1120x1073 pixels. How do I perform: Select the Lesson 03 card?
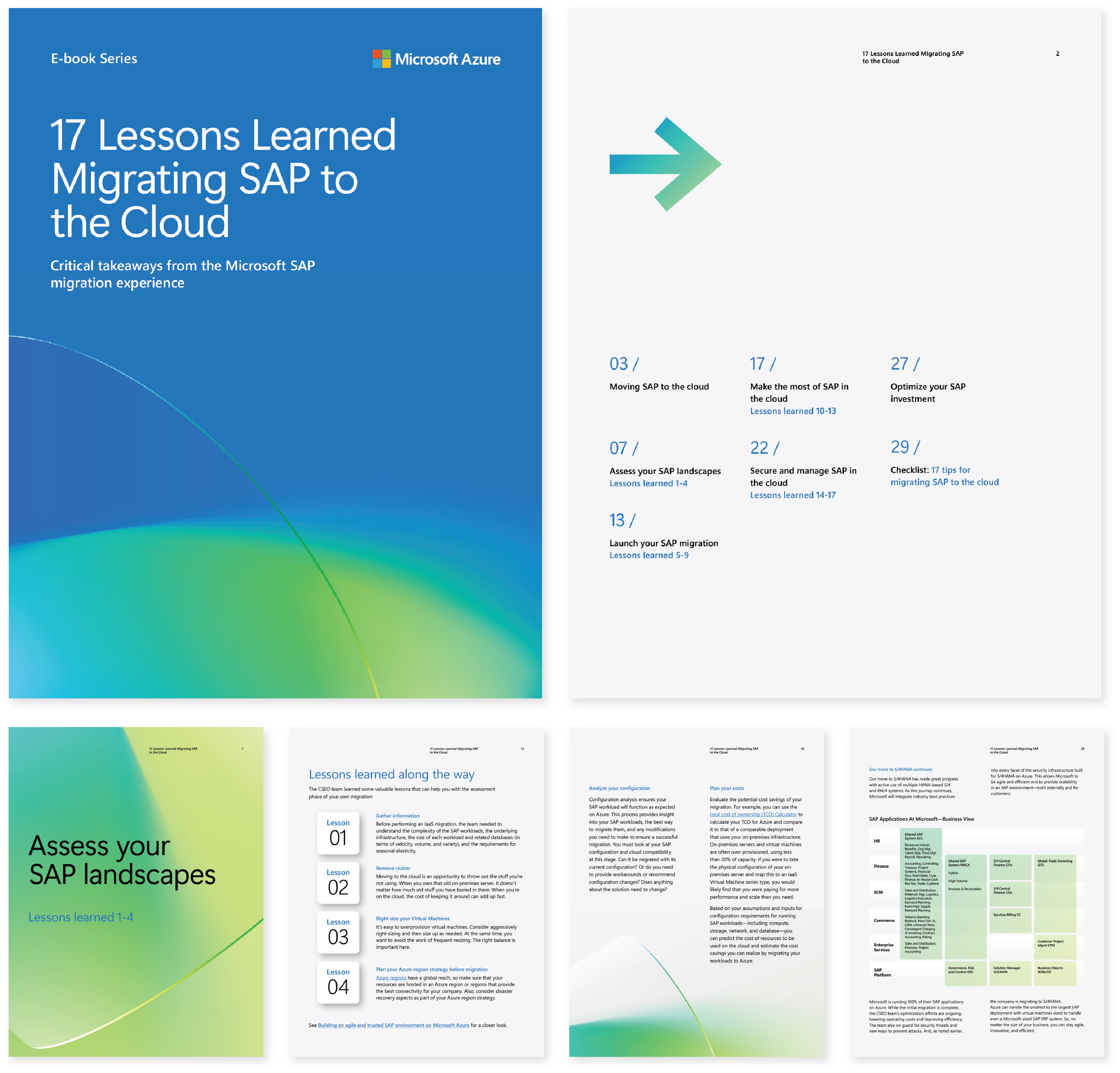338,932
